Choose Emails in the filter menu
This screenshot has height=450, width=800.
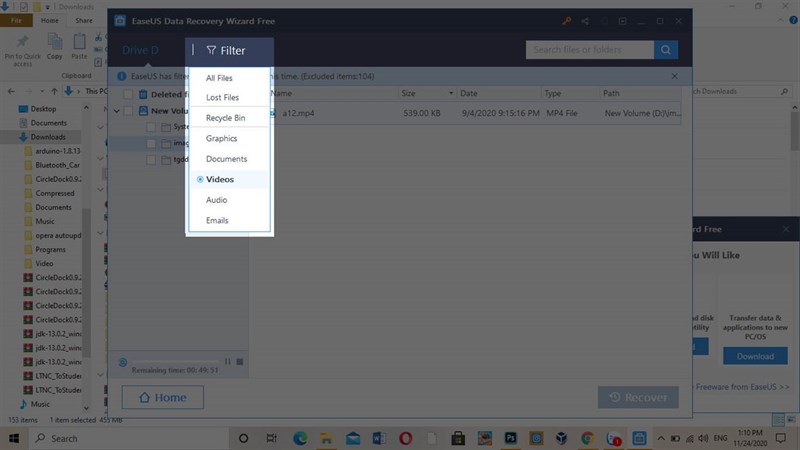click(x=217, y=220)
